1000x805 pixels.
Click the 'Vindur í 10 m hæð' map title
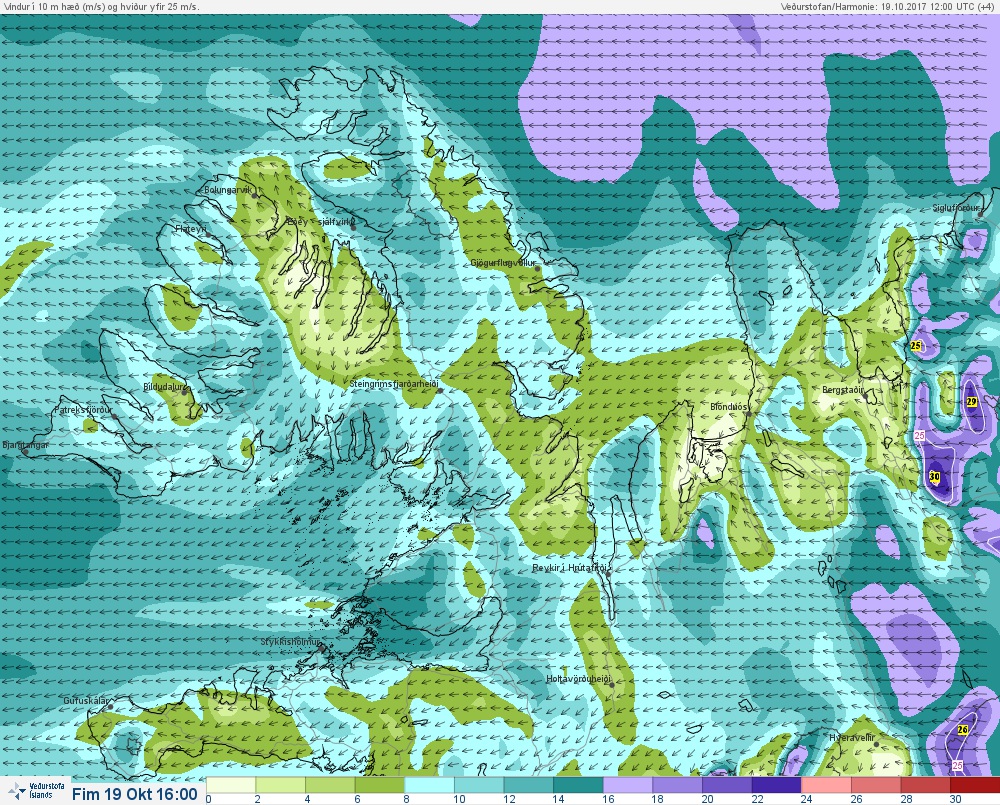click(101, 6)
